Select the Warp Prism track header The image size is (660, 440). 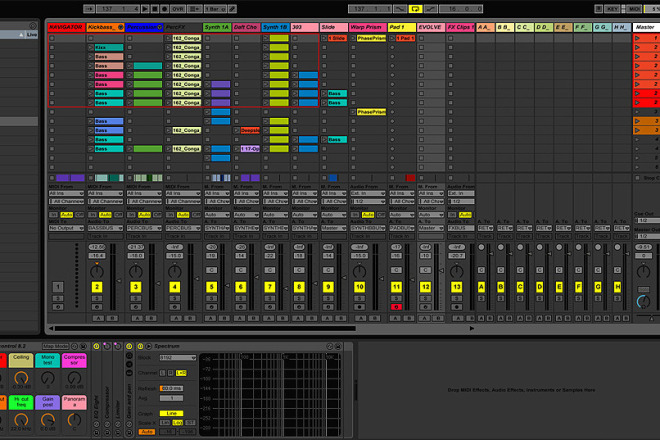click(366, 27)
